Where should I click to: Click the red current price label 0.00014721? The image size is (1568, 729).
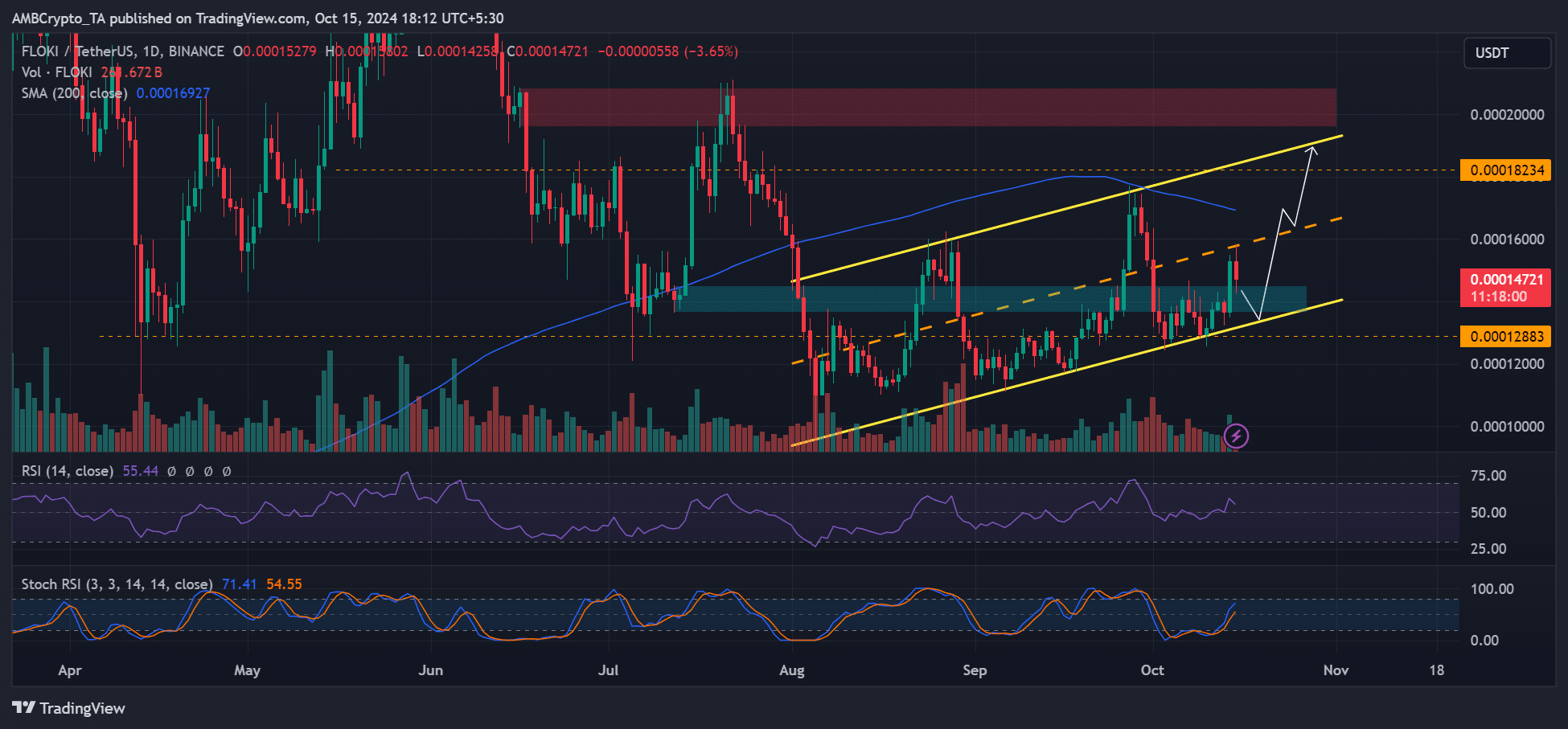point(1506,288)
